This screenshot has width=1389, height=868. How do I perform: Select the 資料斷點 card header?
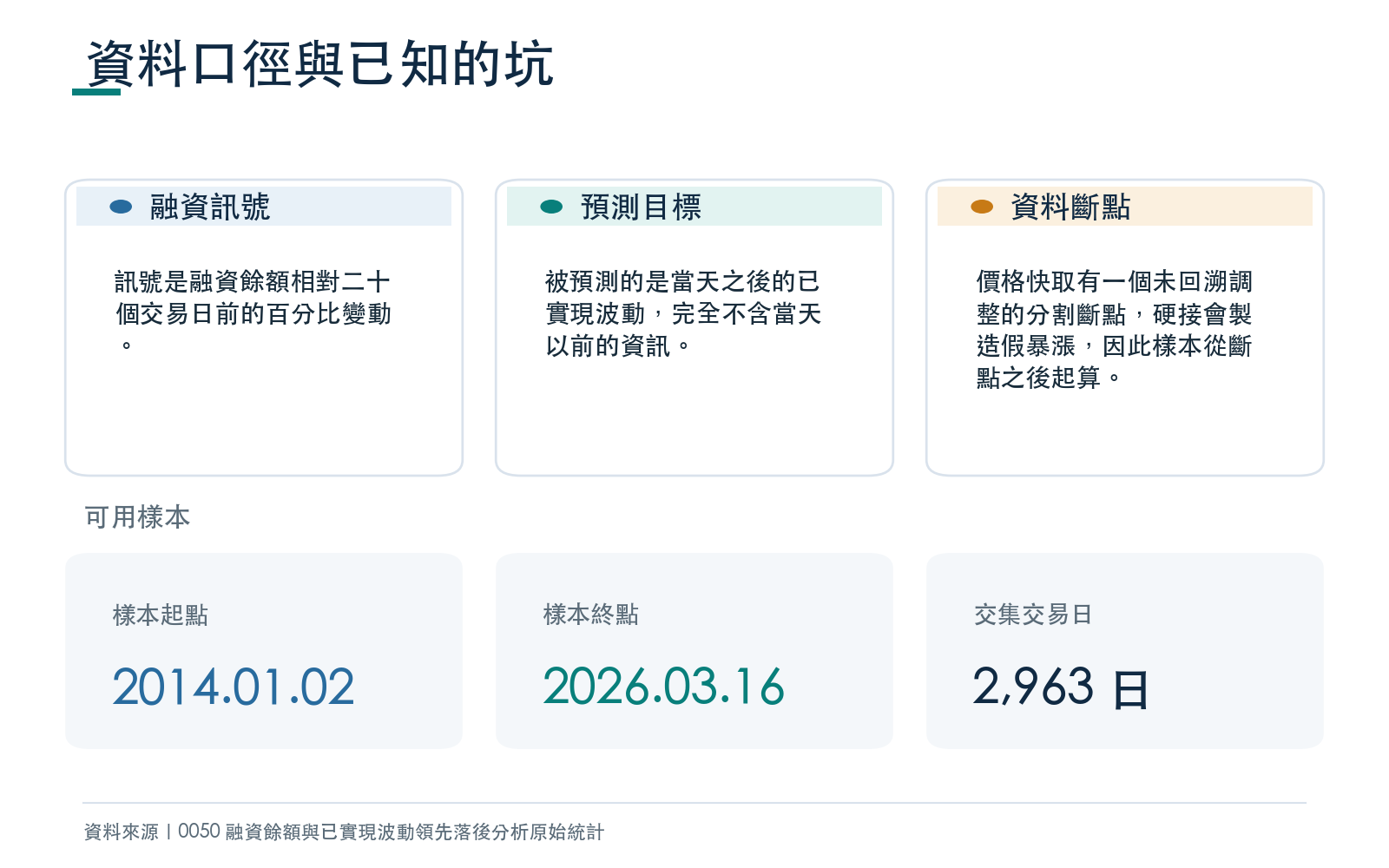1125,207
